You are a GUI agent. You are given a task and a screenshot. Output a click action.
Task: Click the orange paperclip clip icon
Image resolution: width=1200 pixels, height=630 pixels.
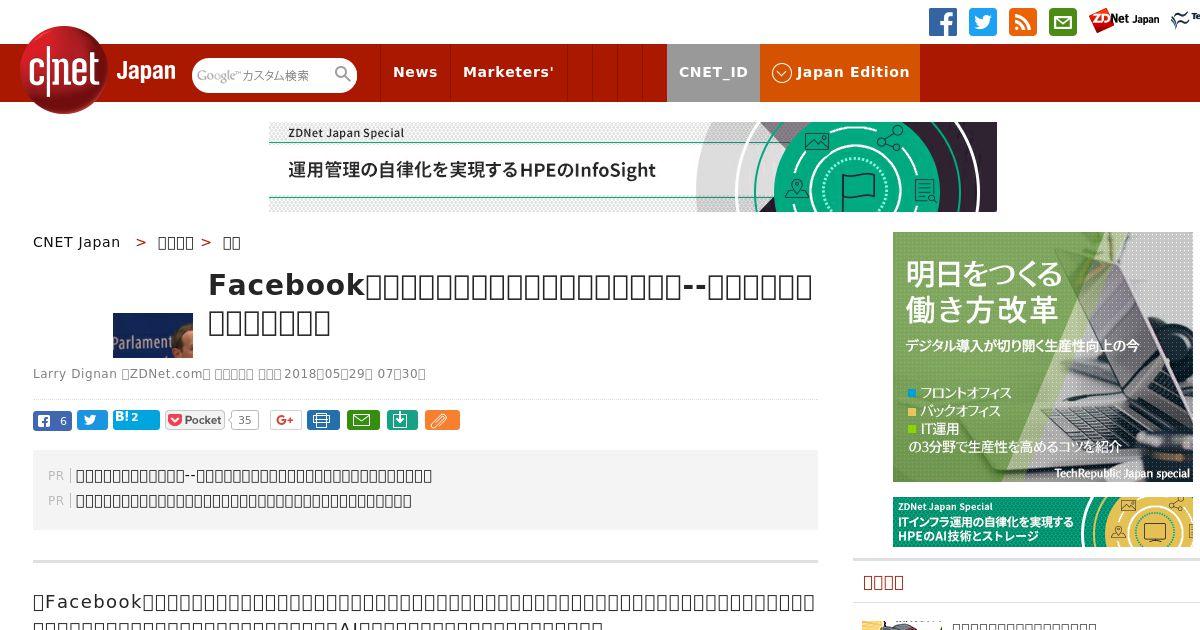[x=442, y=420]
